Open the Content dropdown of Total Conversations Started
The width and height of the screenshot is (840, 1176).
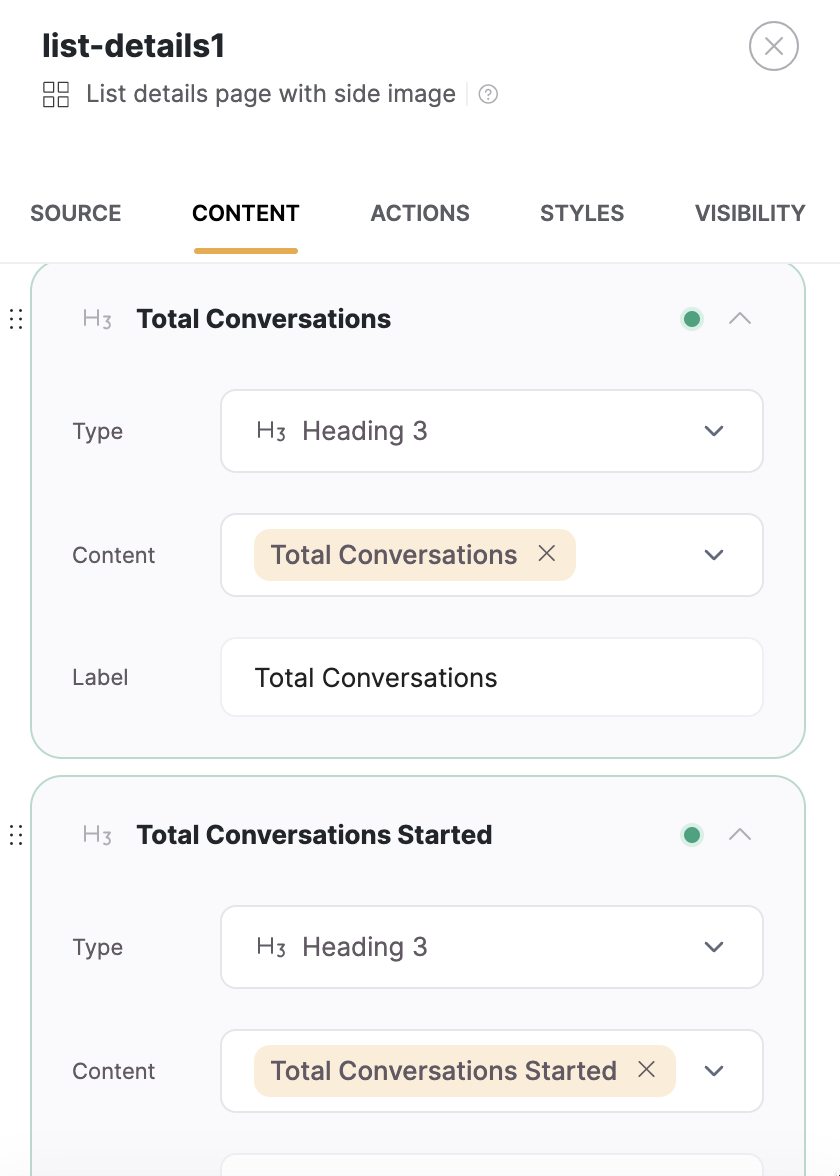(714, 1071)
